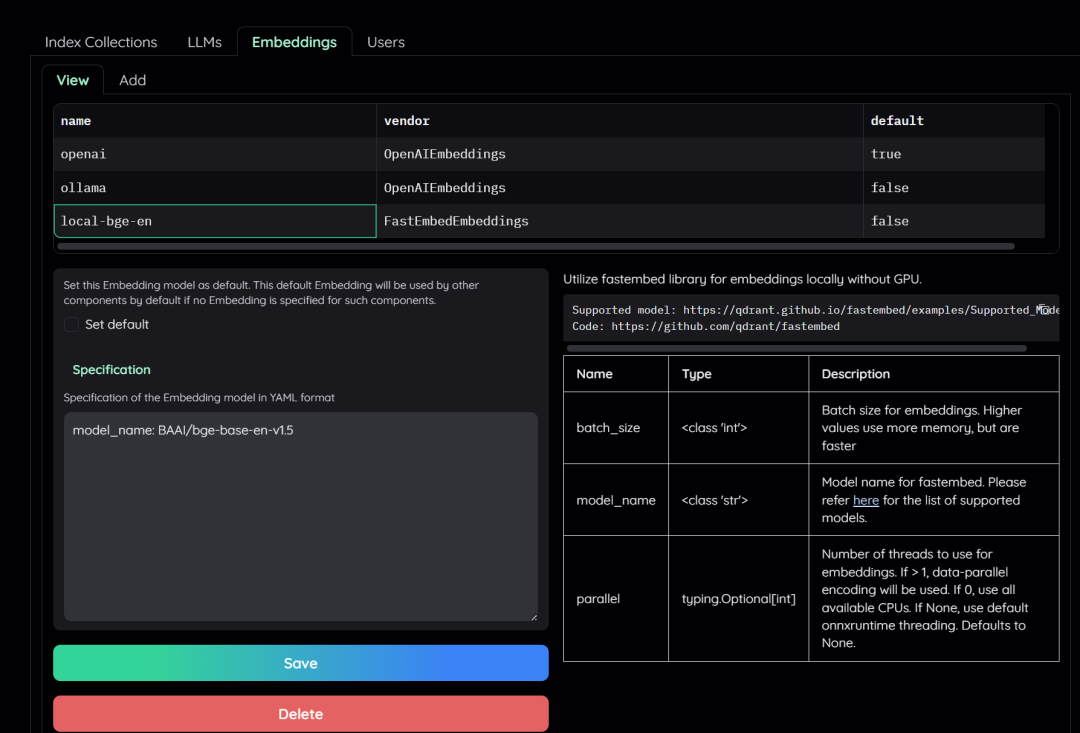Delete the selected embedding model
This screenshot has width=1080, height=733.
(300, 713)
